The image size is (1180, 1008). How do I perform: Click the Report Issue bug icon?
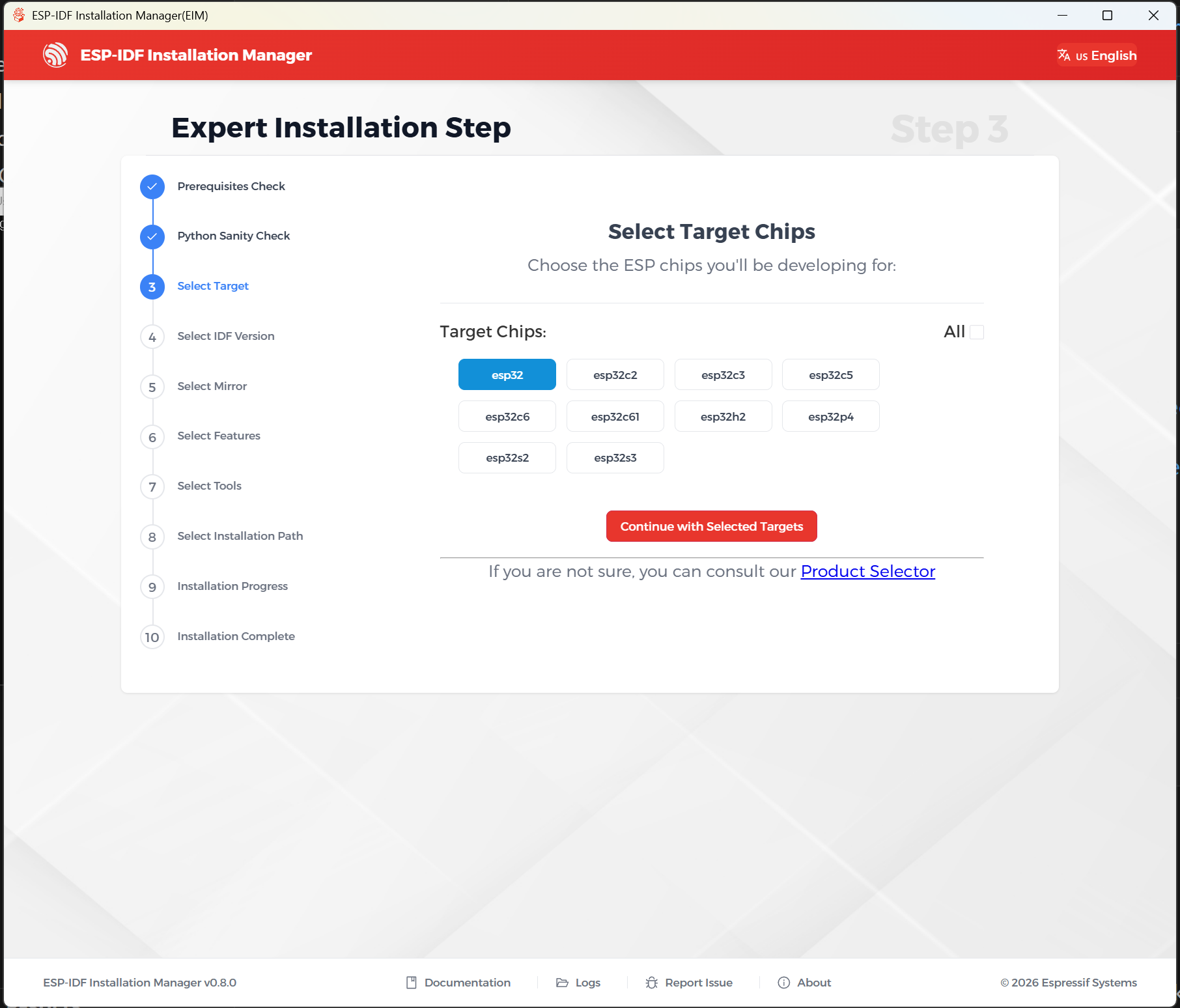click(652, 983)
